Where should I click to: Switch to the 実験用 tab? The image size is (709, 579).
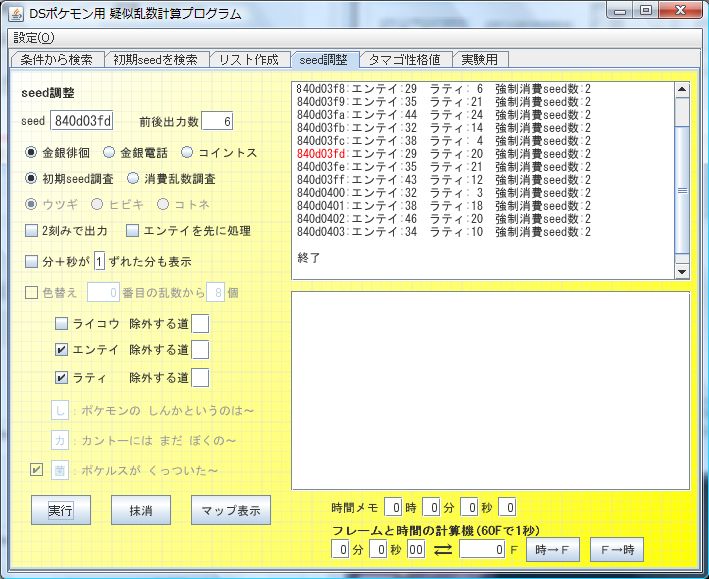[x=480, y=60]
